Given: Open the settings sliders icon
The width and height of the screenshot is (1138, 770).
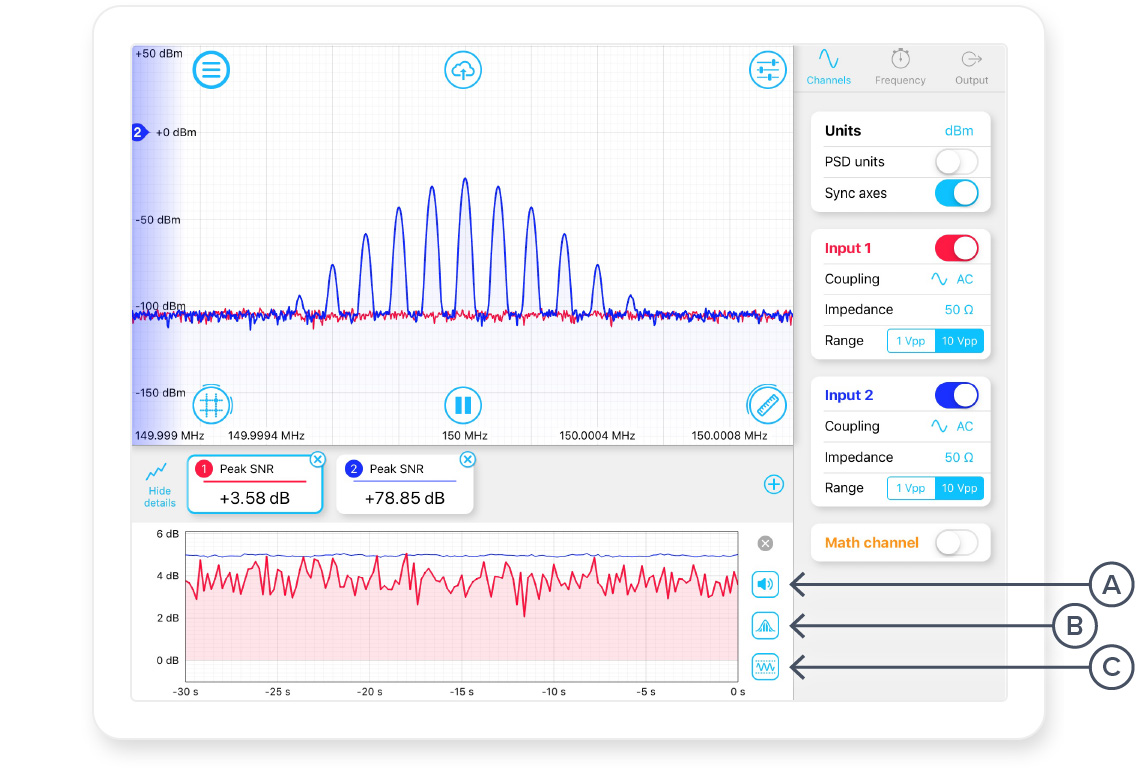Looking at the screenshot, I should tap(768, 70).
